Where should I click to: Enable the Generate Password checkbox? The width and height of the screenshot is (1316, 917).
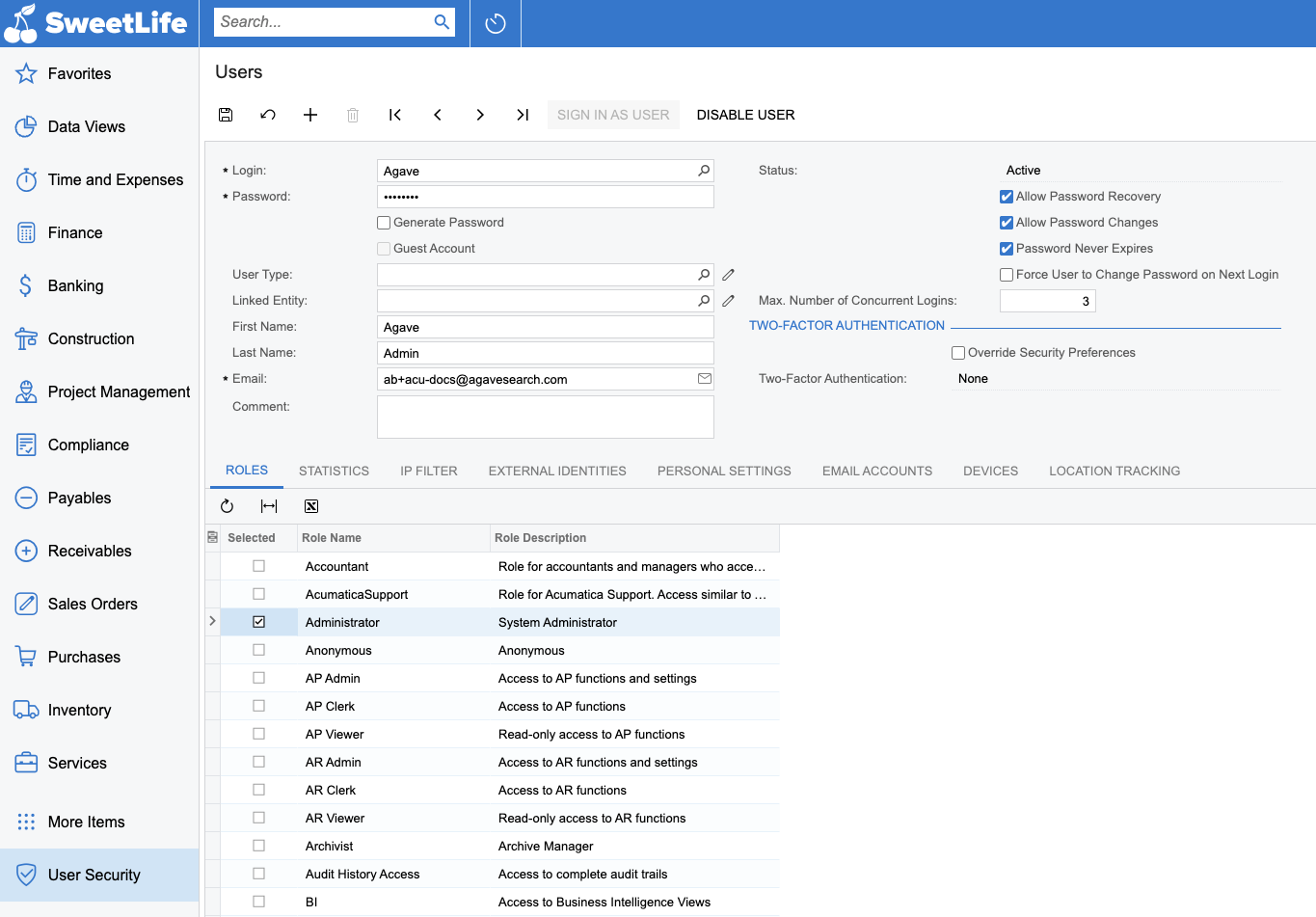(384, 223)
